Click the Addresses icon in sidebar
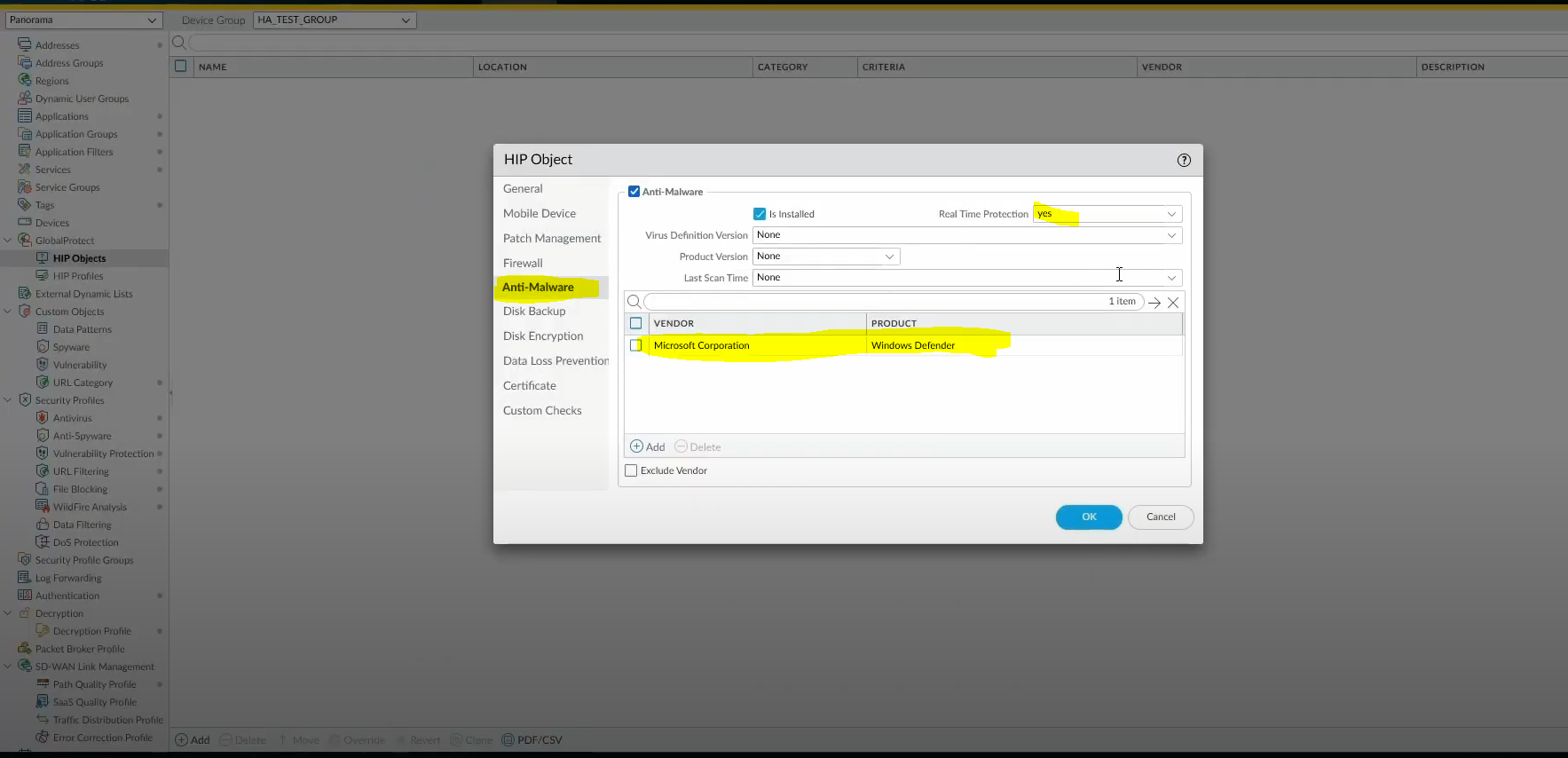Viewport: 1568px width, 758px height. click(x=25, y=44)
